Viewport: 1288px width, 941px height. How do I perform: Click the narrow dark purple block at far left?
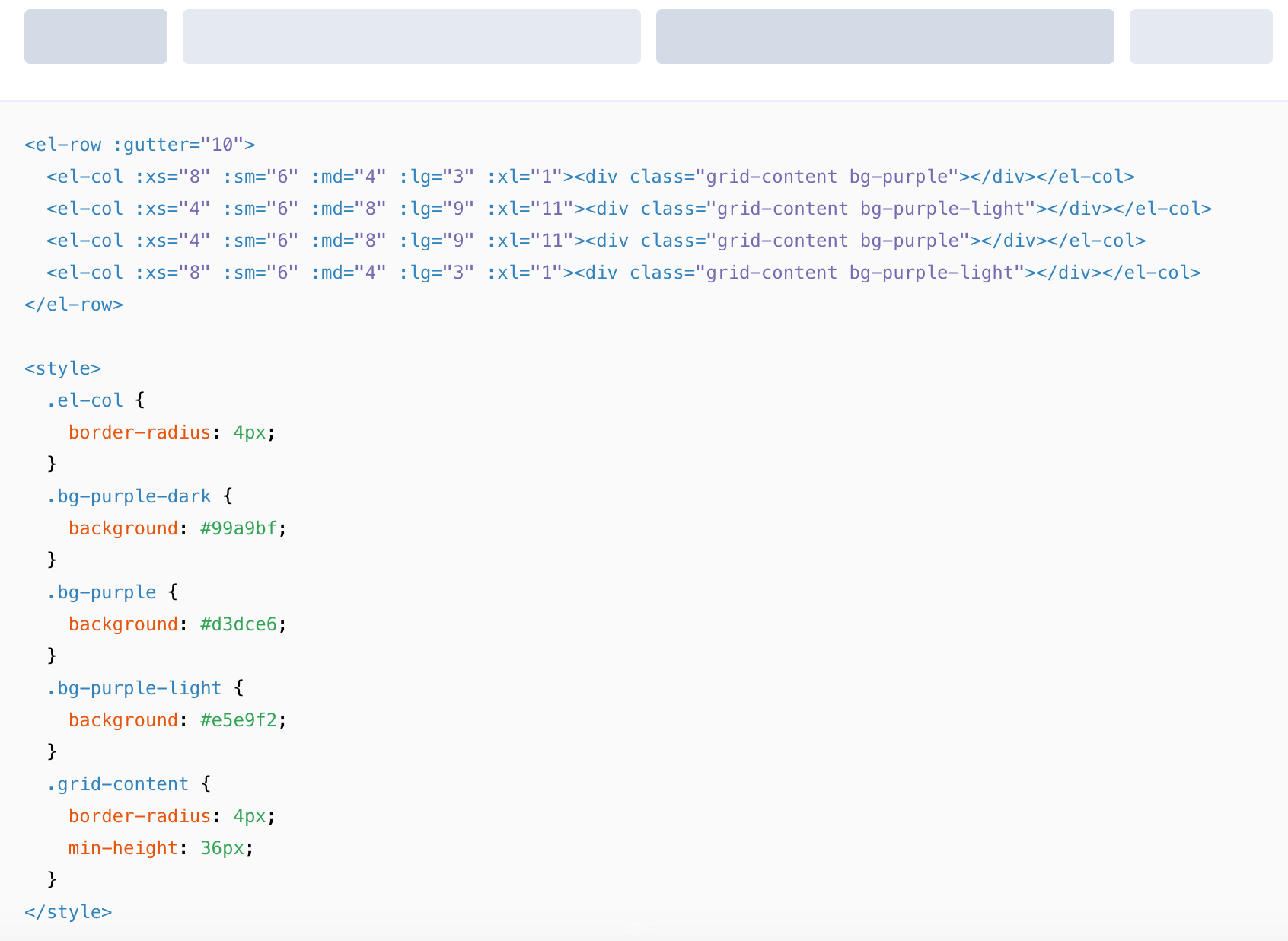point(96,37)
